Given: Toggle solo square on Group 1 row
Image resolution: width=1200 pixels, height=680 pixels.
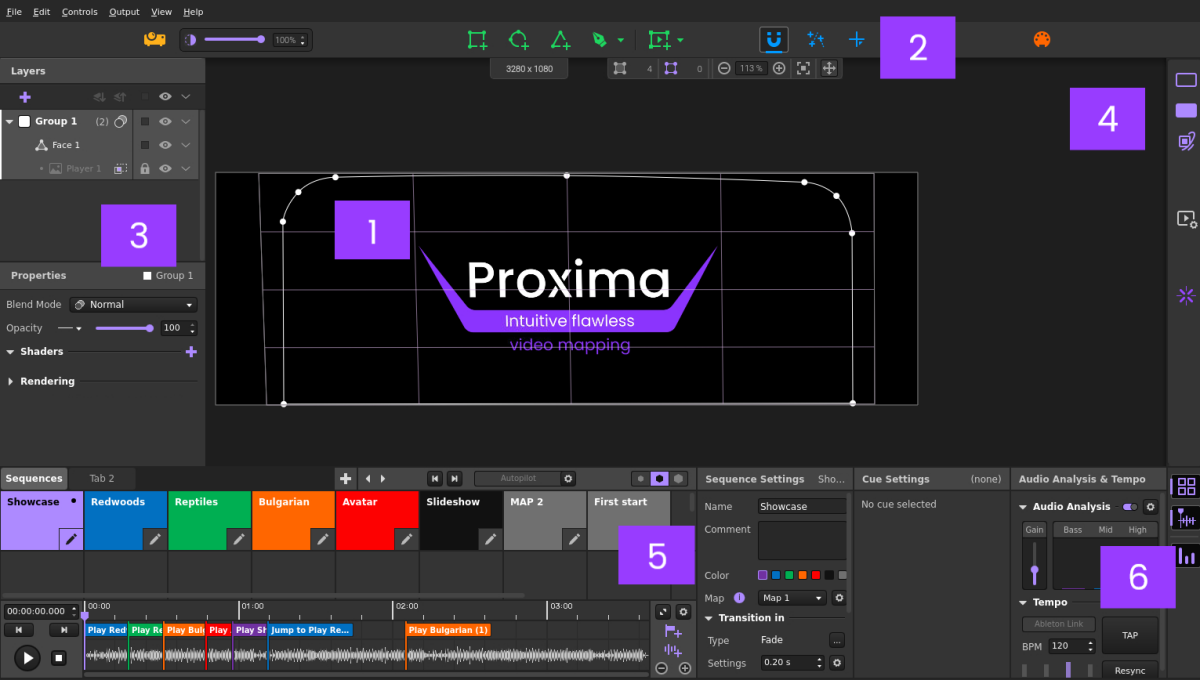Looking at the screenshot, I should pyautogui.click(x=145, y=121).
